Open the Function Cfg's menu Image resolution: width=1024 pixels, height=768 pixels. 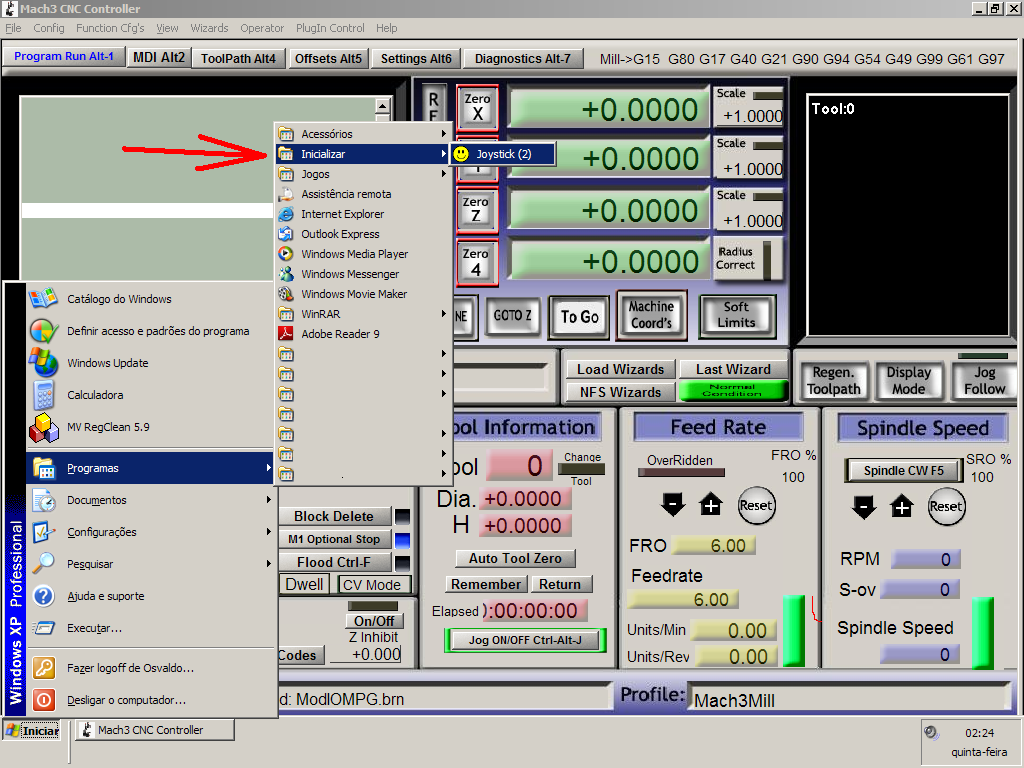coord(110,28)
